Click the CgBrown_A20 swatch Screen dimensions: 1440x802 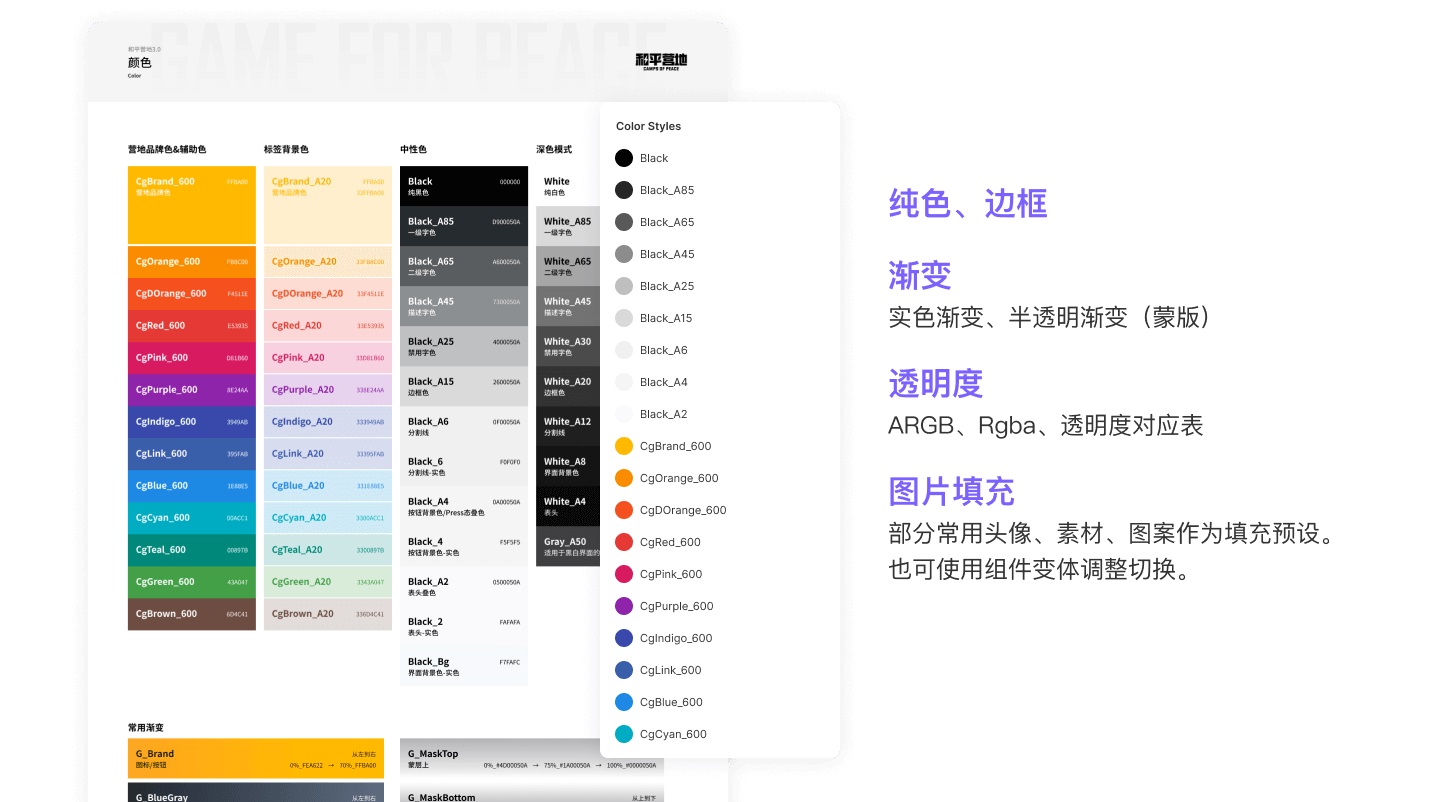pyautogui.click(x=328, y=614)
